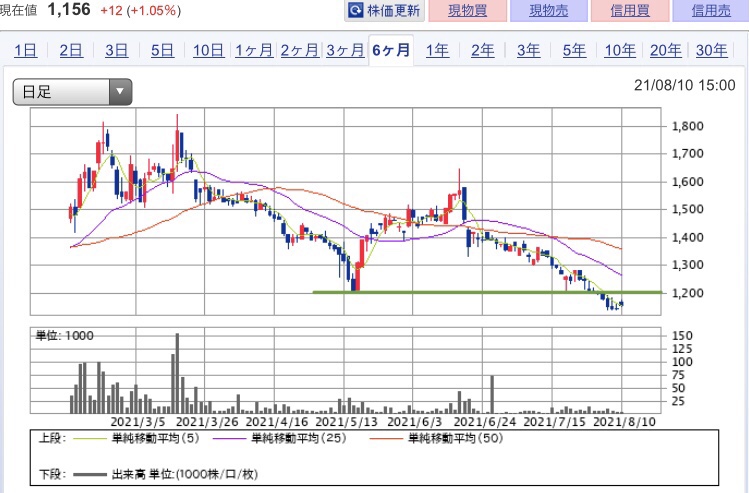Switch chart range to 5日
Viewport: 749px width, 493px height.
[162, 50]
